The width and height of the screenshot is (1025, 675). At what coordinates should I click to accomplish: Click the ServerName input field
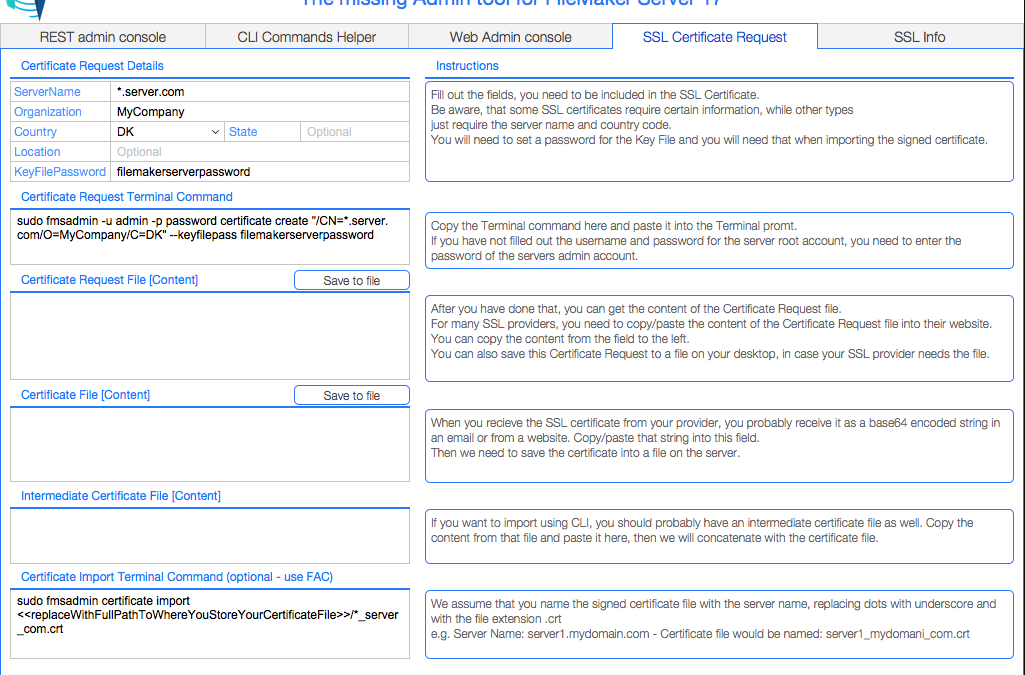tap(260, 91)
